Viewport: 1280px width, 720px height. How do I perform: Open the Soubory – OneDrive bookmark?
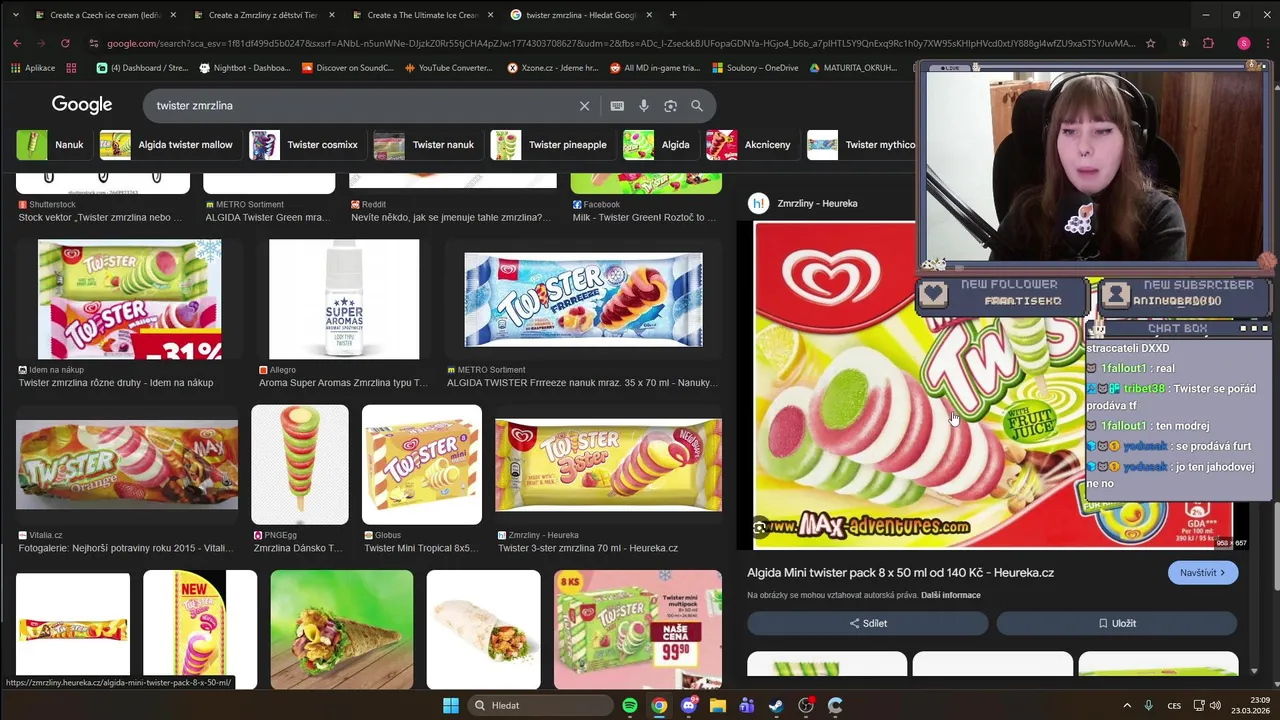[x=755, y=68]
